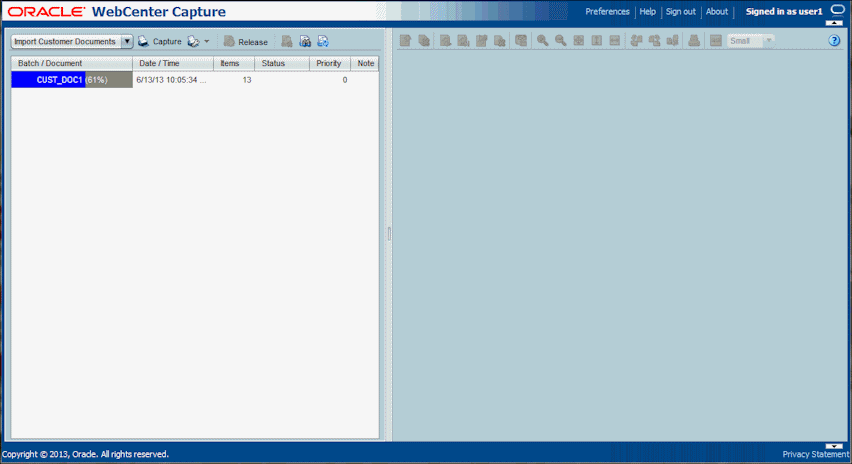Open the Privacy Statement link
The image size is (852, 464).
(816, 454)
